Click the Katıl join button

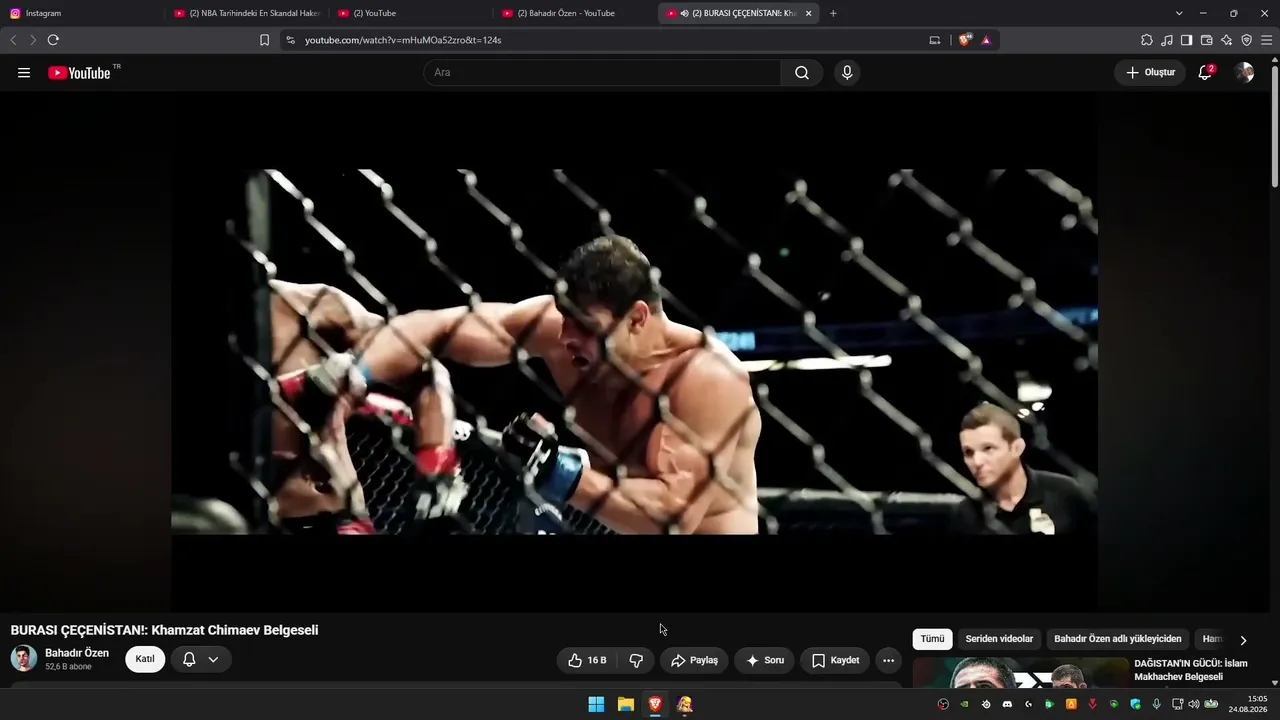tap(145, 659)
